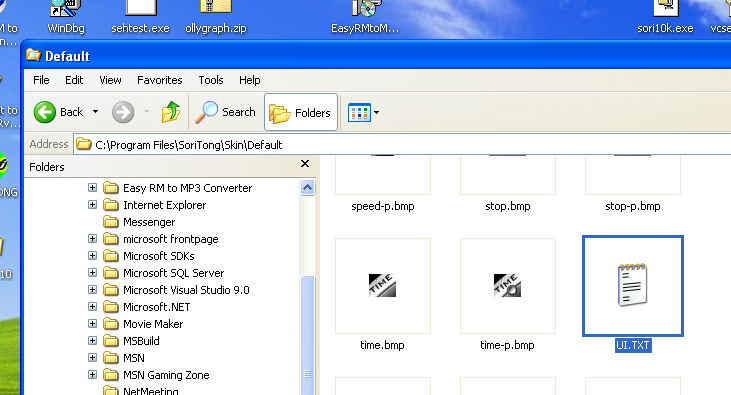Click the Views grid icon

coord(359,112)
